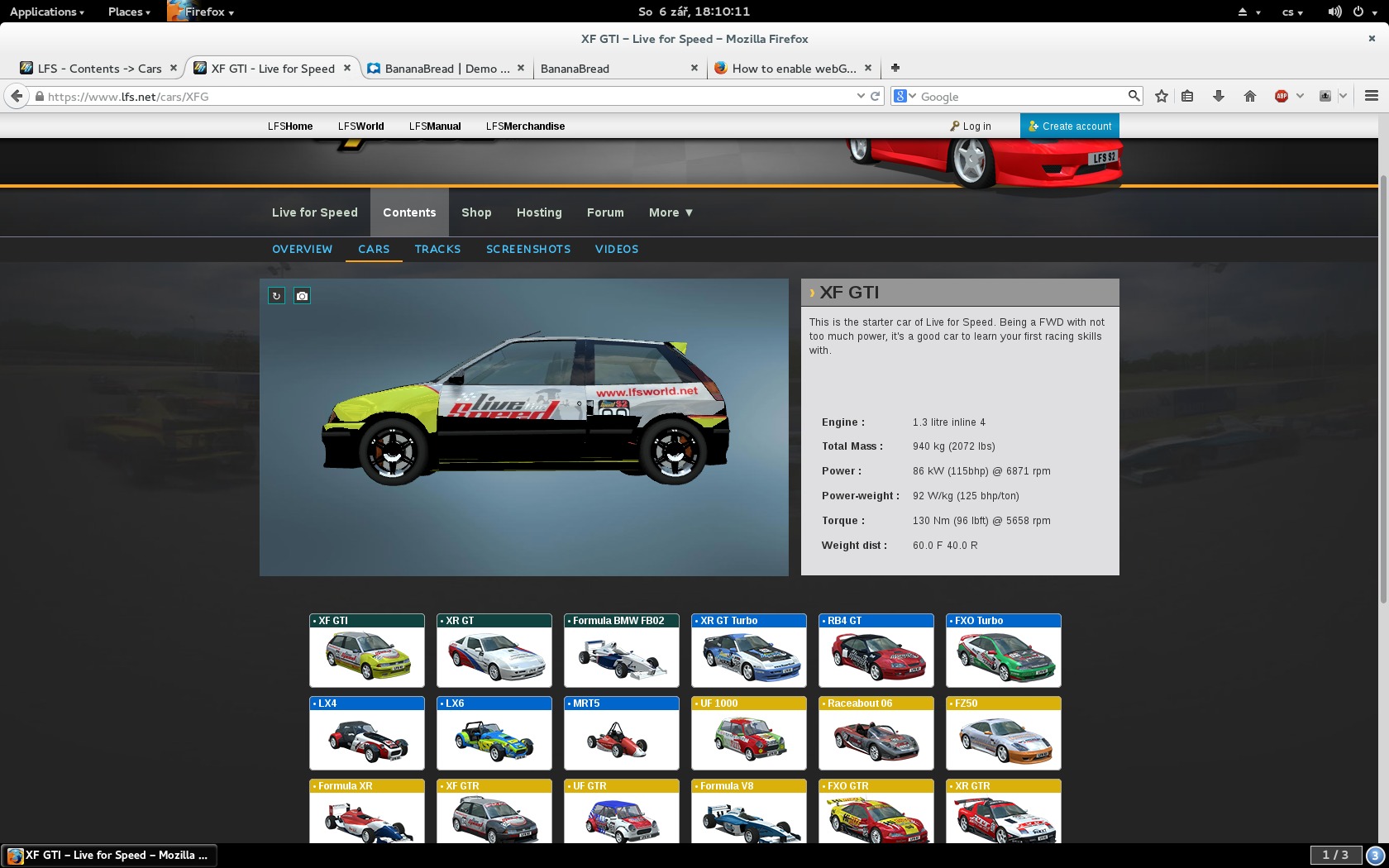
Task: Open the cs keyboard layout dropdown
Action: click(1292, 12)
